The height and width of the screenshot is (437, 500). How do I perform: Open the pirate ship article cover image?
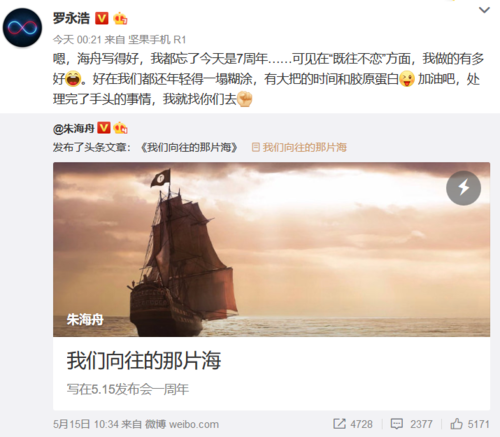tap(271, 249)
